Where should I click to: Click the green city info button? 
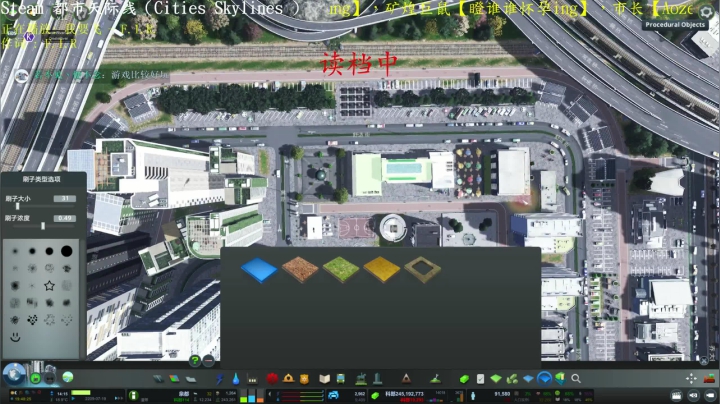[x=134, y=395]
